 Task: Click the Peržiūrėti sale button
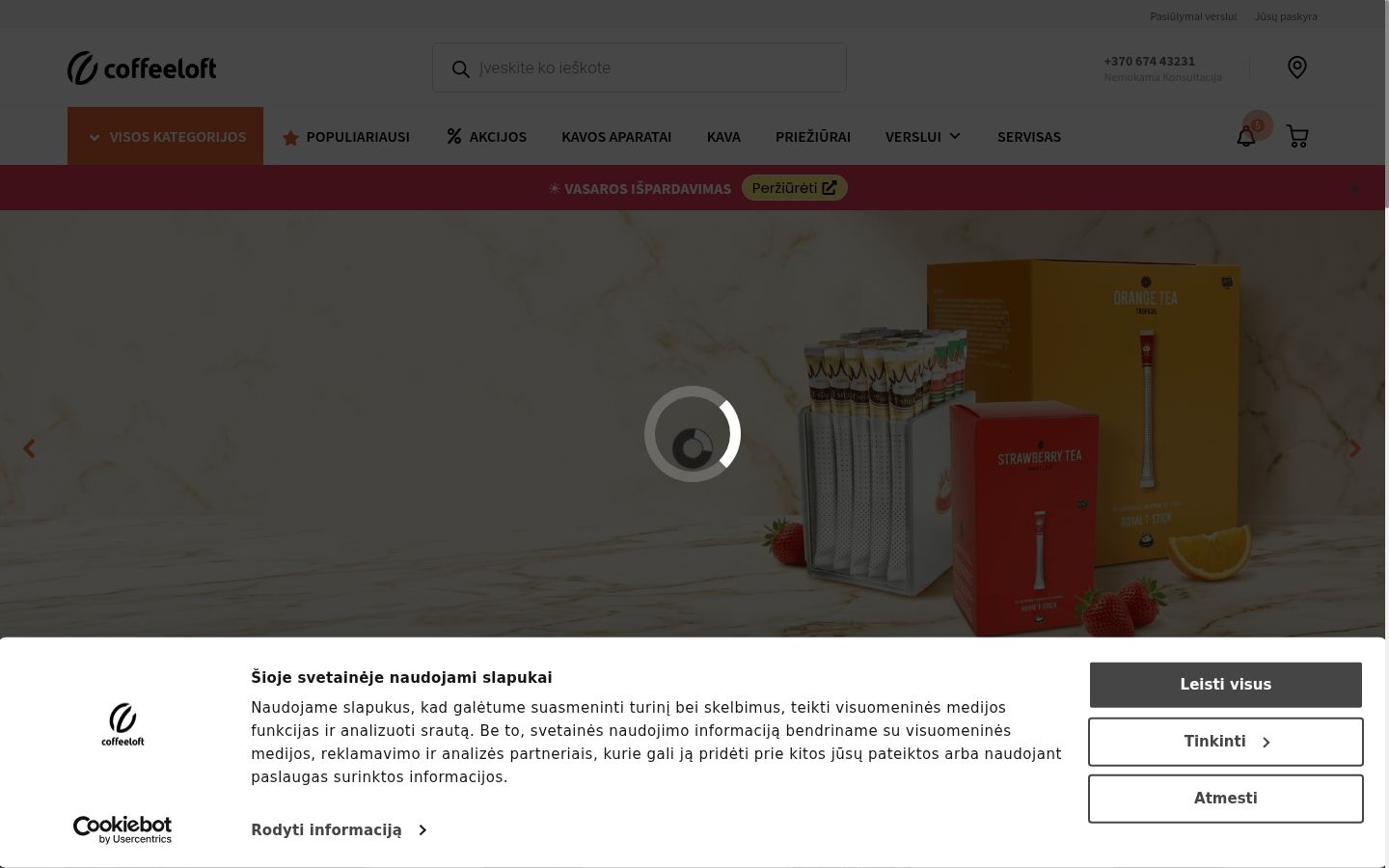(795, 188)
